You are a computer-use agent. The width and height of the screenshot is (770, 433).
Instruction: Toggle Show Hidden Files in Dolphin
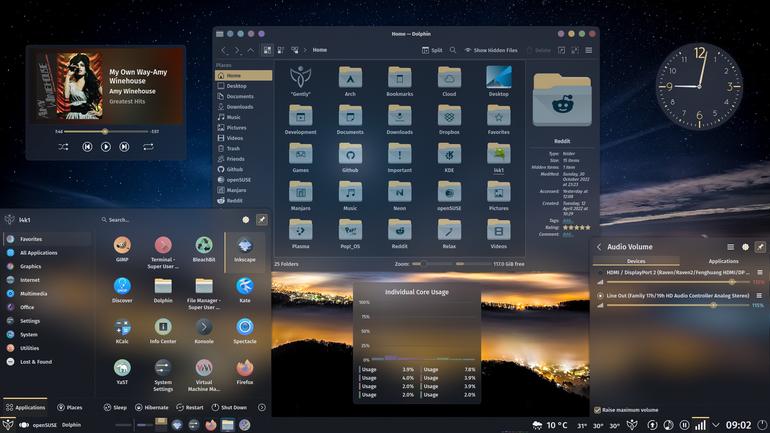coord(491,50)
